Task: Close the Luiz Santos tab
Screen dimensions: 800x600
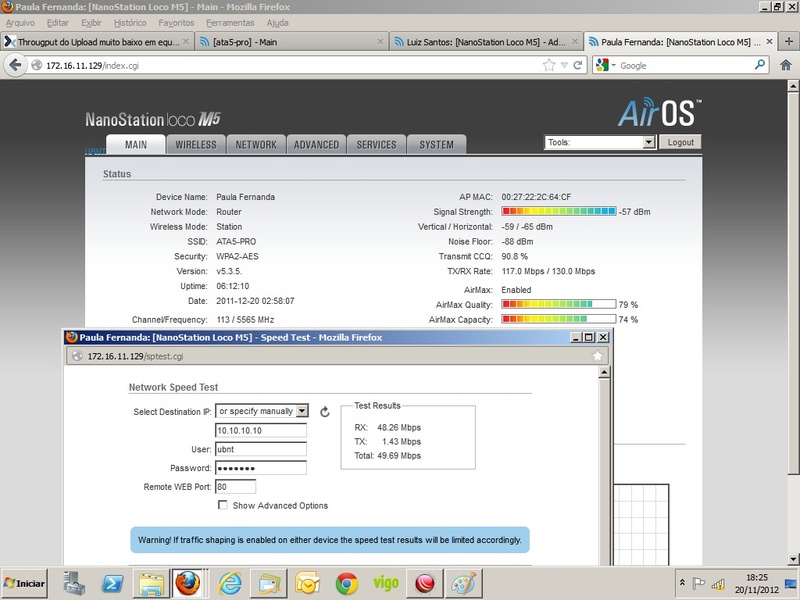Action: point(575,42)
